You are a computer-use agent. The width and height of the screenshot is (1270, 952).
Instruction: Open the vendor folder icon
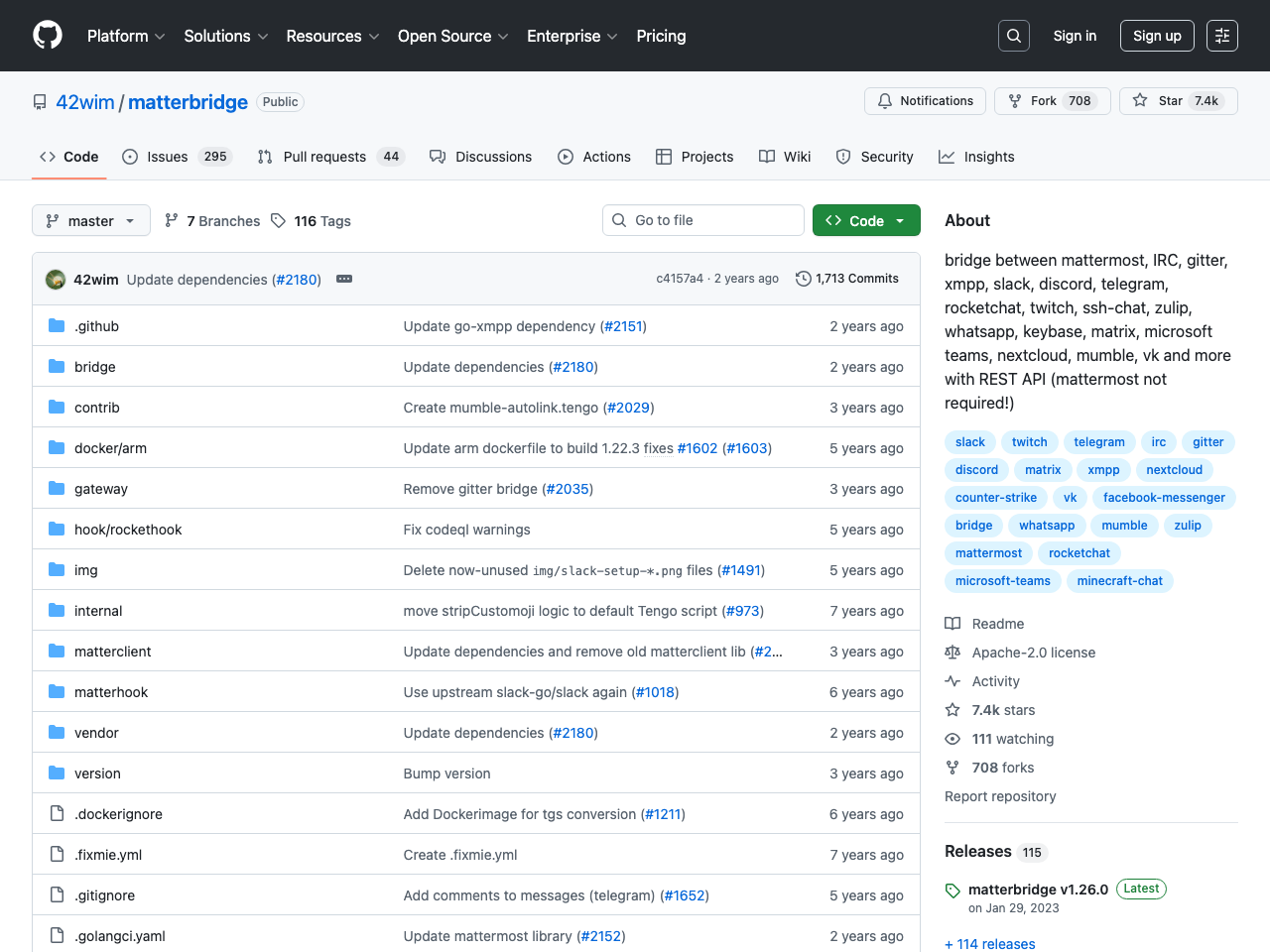[x=57, y=733]
